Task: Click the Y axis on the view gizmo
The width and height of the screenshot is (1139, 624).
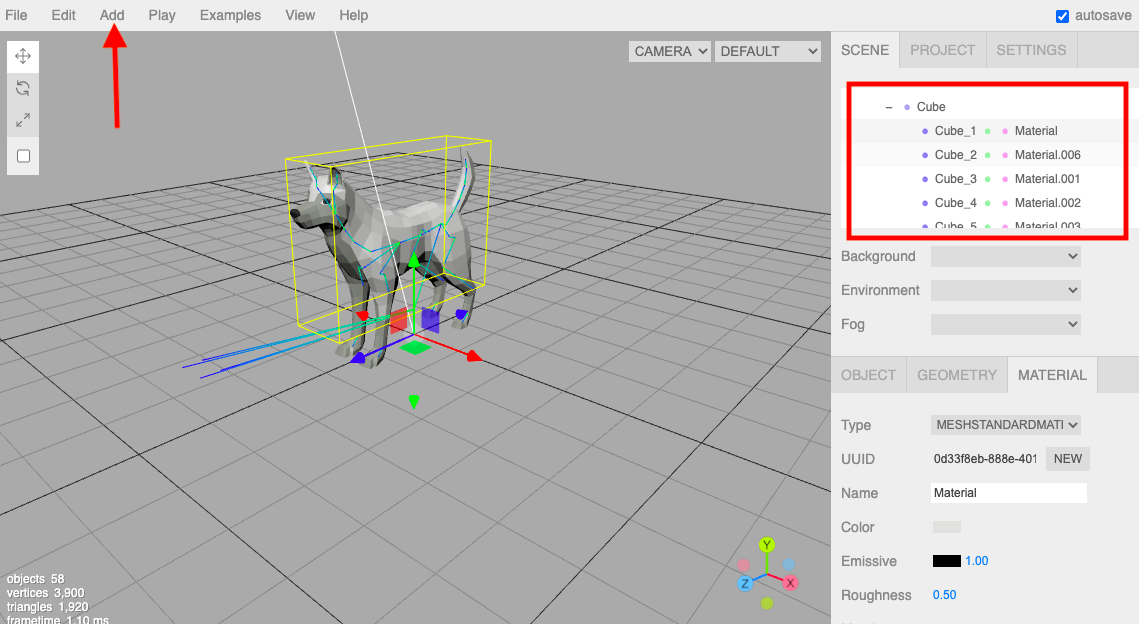Action: [767, 545]
